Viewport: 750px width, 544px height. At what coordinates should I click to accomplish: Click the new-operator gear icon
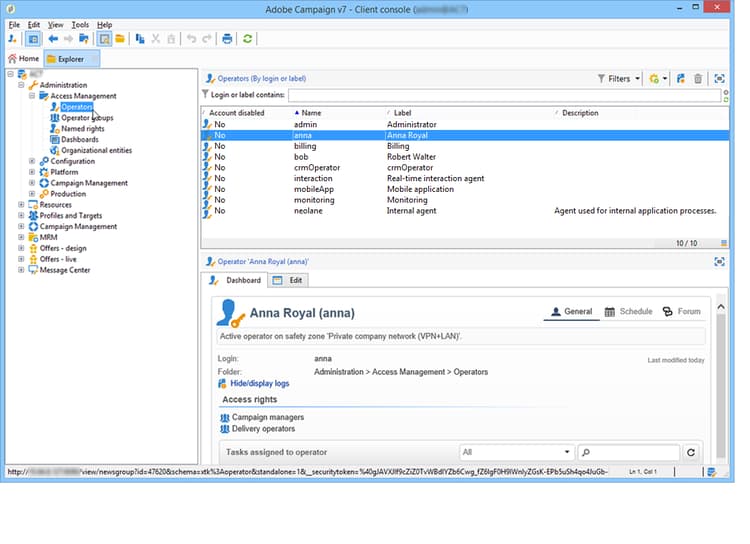pyautogui.click(x=654, y=78)
